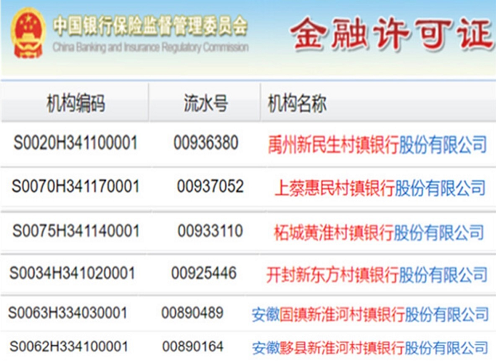Open 开封新东方村镇银行股份有限公司 link

pos(377,275)
